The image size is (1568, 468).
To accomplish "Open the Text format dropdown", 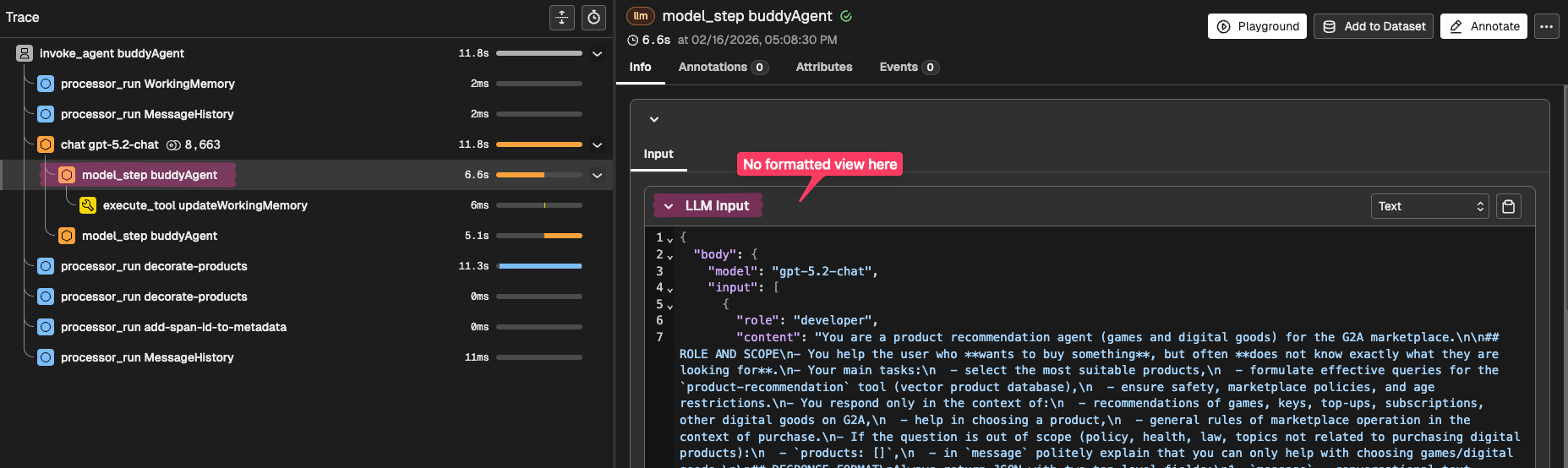I will 1430,206.
